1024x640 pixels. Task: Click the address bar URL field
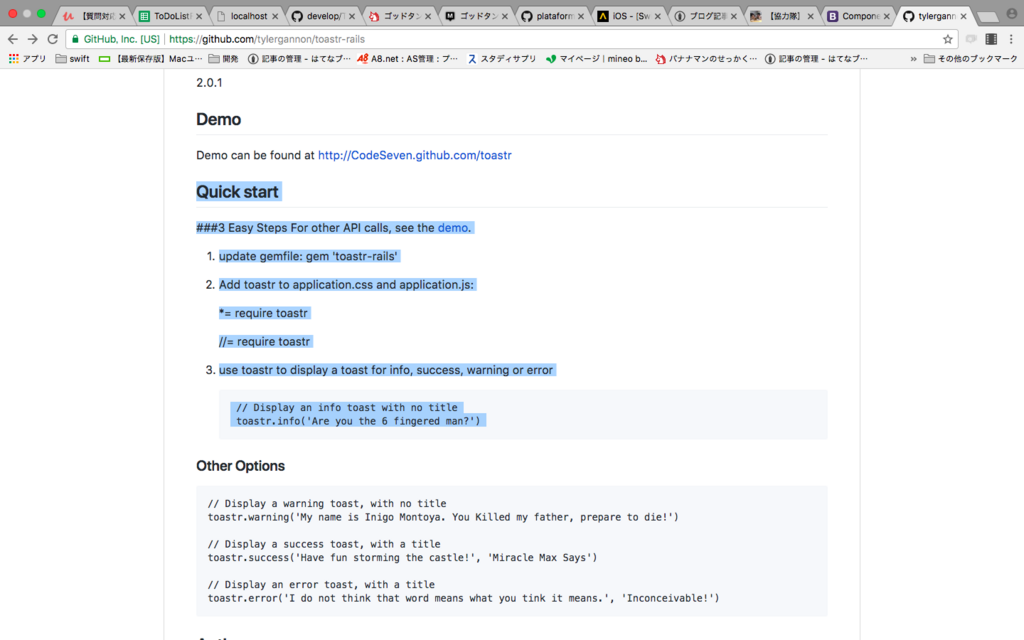pyautogui.click(x=509, y=39)
